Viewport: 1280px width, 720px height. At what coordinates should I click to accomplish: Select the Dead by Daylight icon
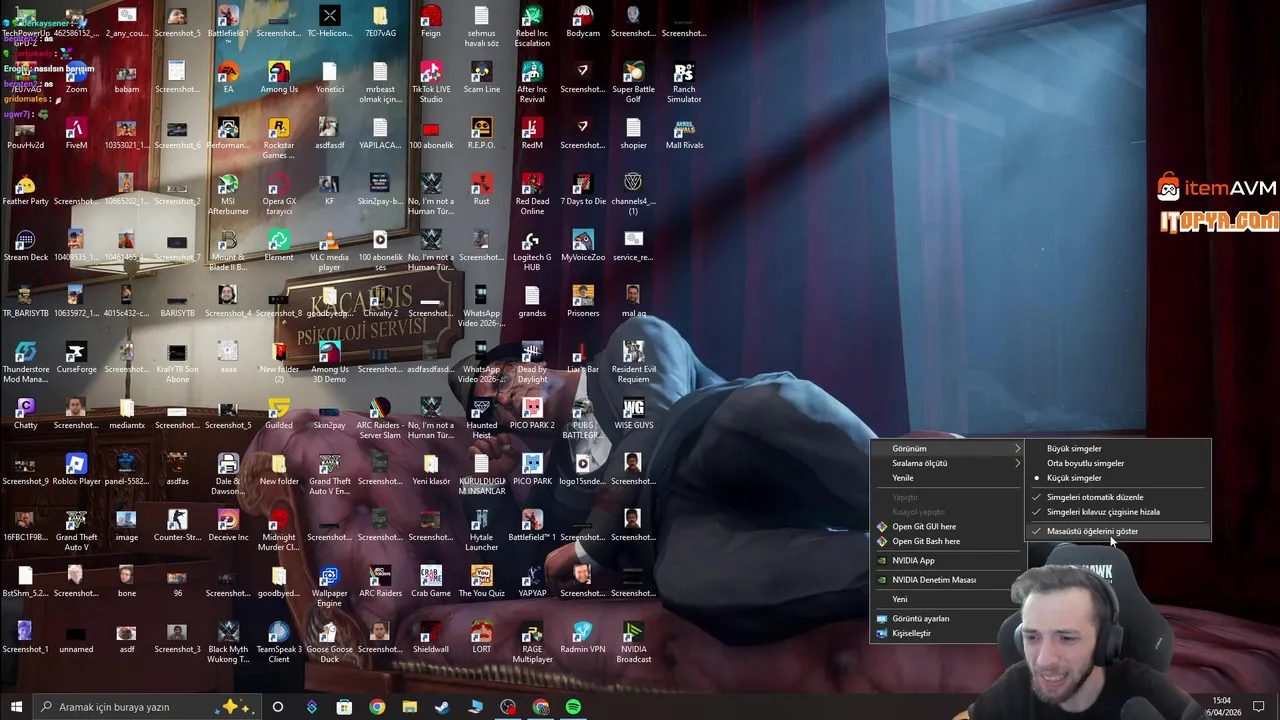tap(532, 361)
